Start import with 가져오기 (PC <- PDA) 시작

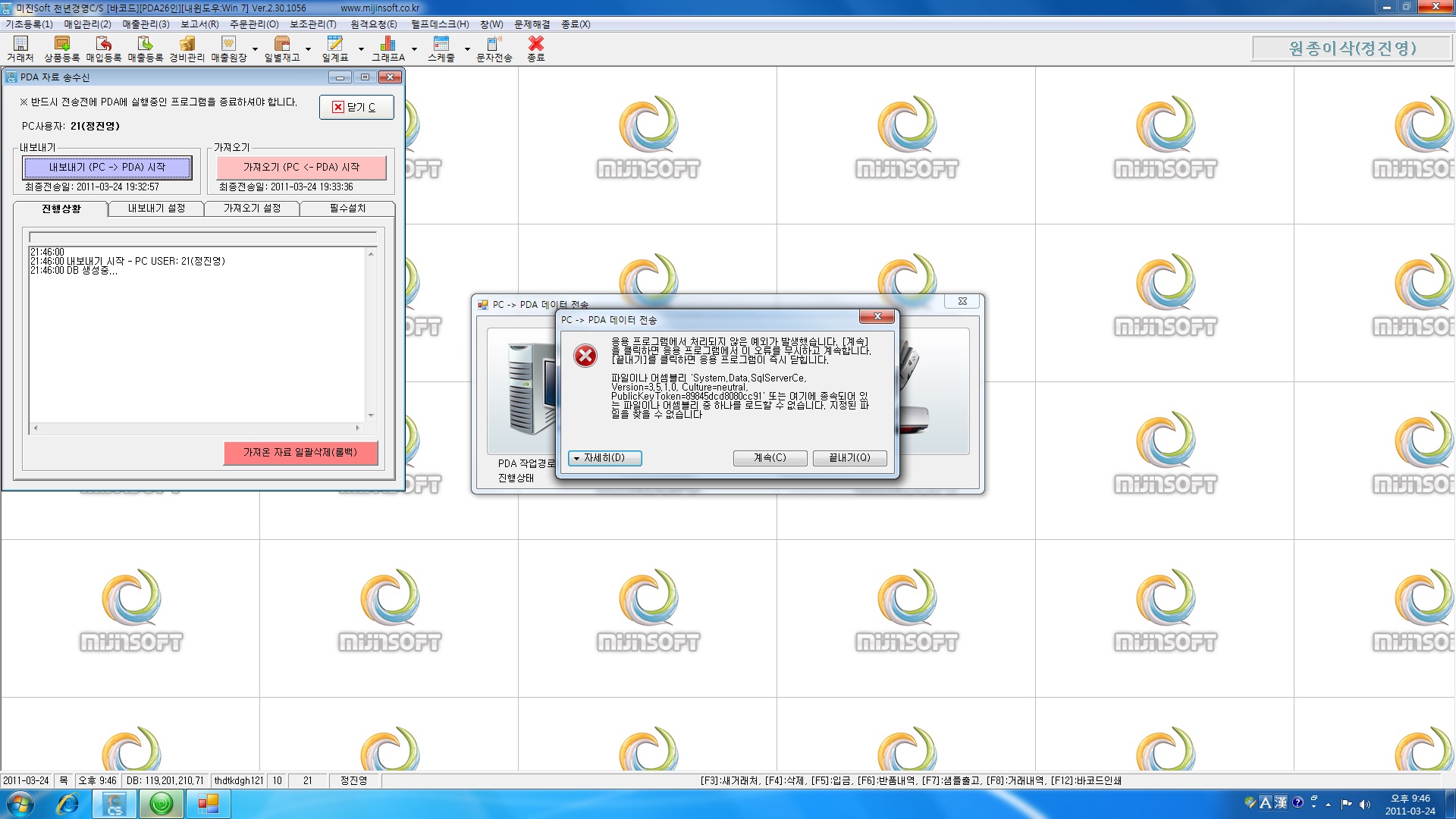(x=301, y=168)
